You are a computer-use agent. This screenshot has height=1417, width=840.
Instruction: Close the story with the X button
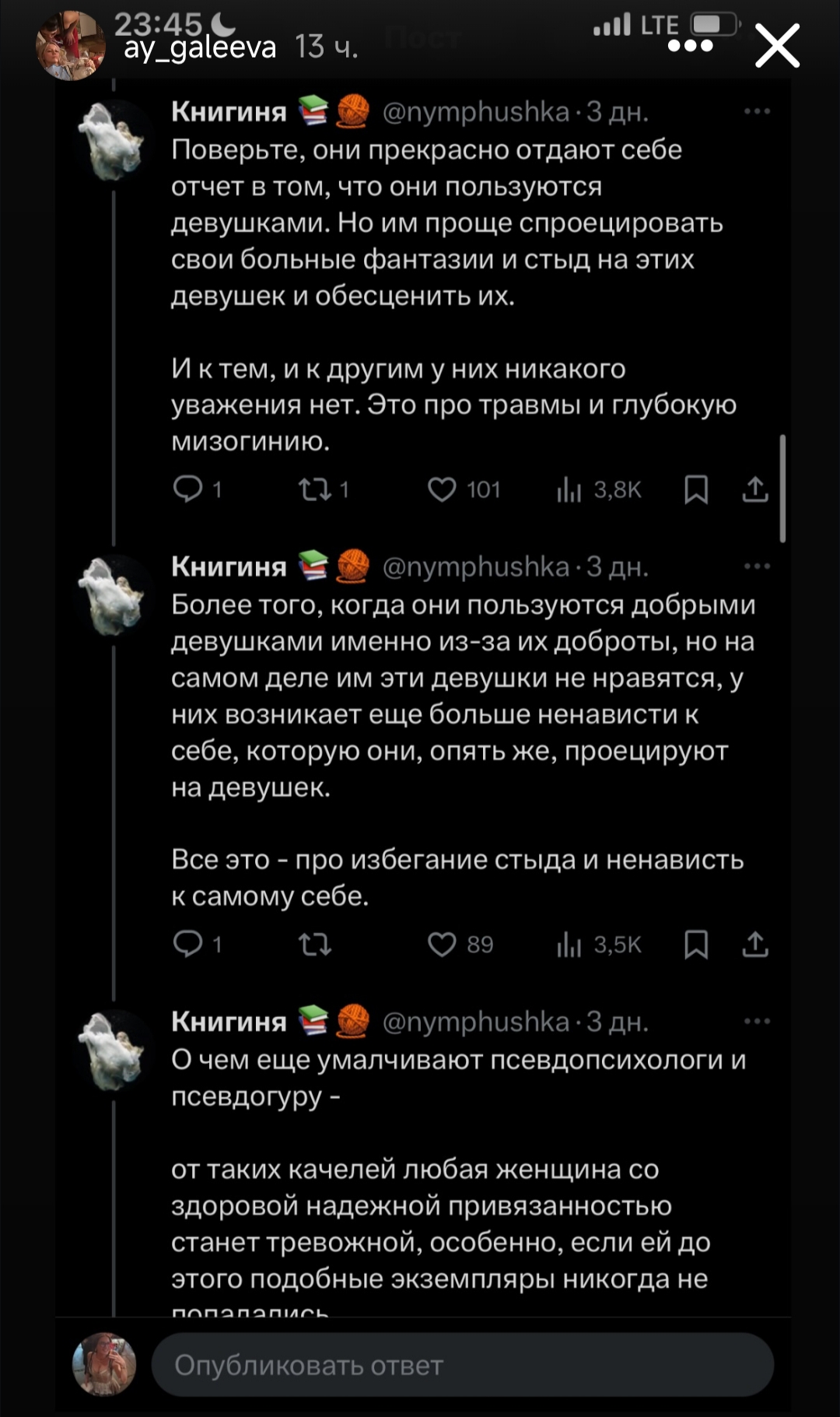point(777,45)
